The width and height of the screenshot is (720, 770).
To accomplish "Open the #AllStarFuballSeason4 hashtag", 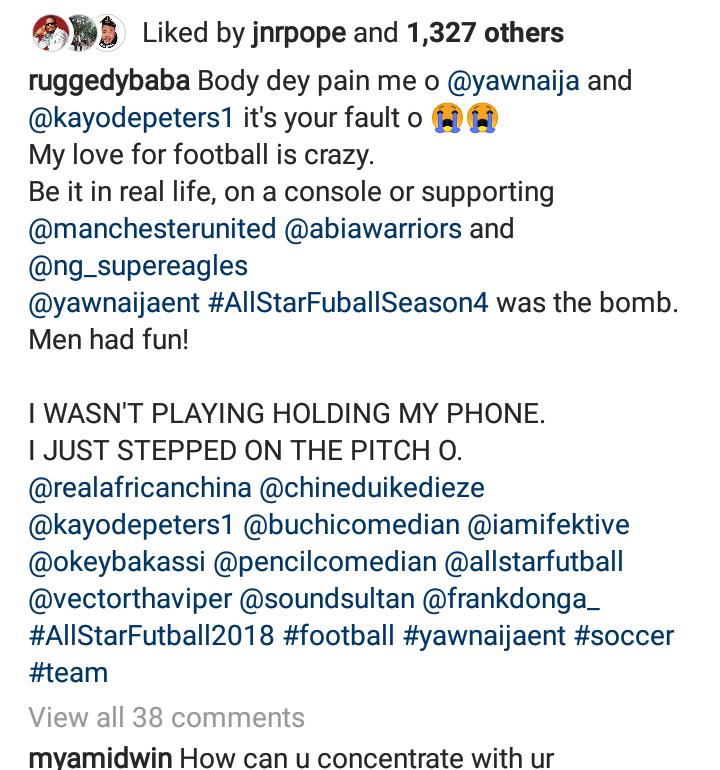I will (349, 303).
